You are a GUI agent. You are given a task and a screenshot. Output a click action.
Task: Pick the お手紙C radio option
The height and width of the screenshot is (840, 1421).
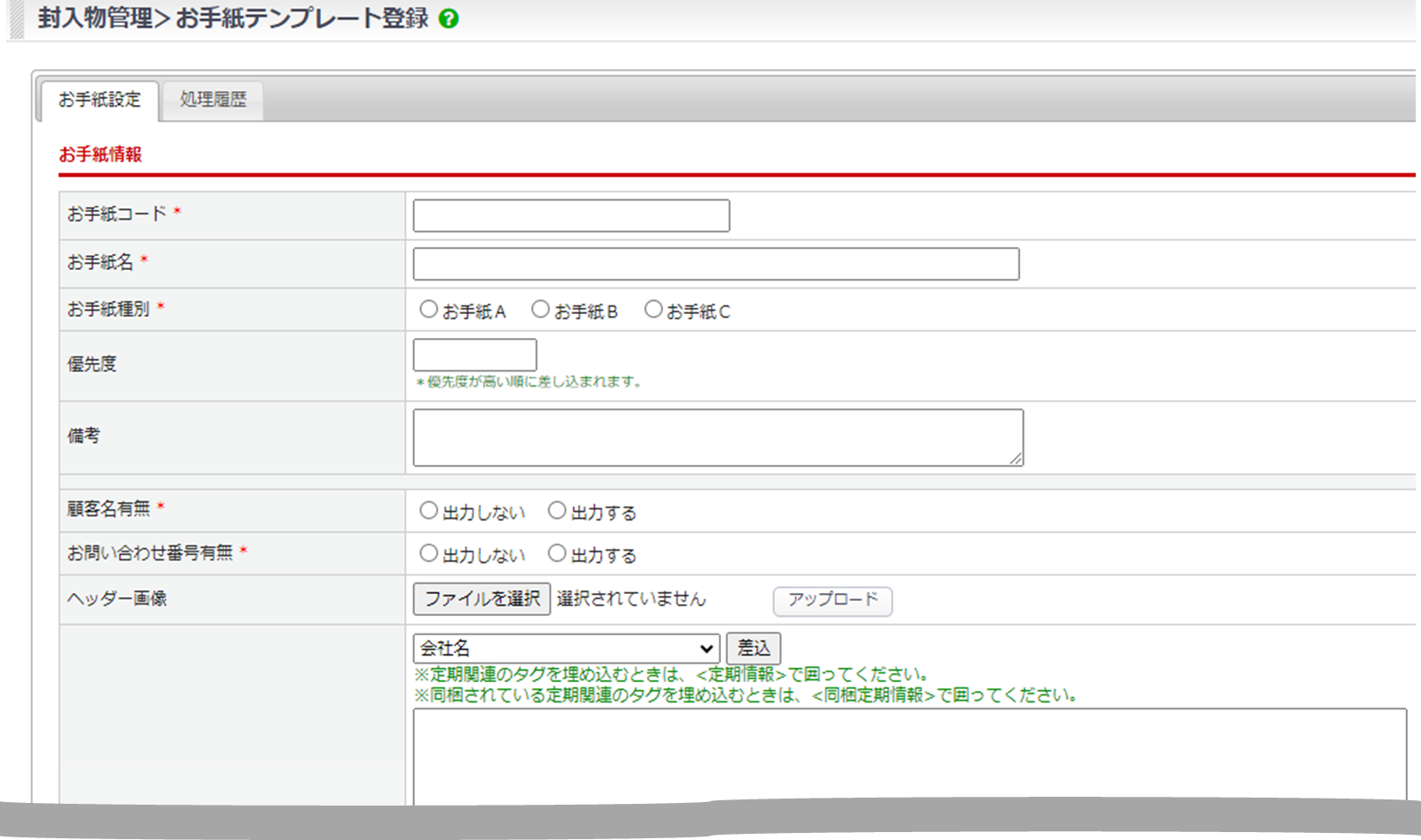click(653, 310)
